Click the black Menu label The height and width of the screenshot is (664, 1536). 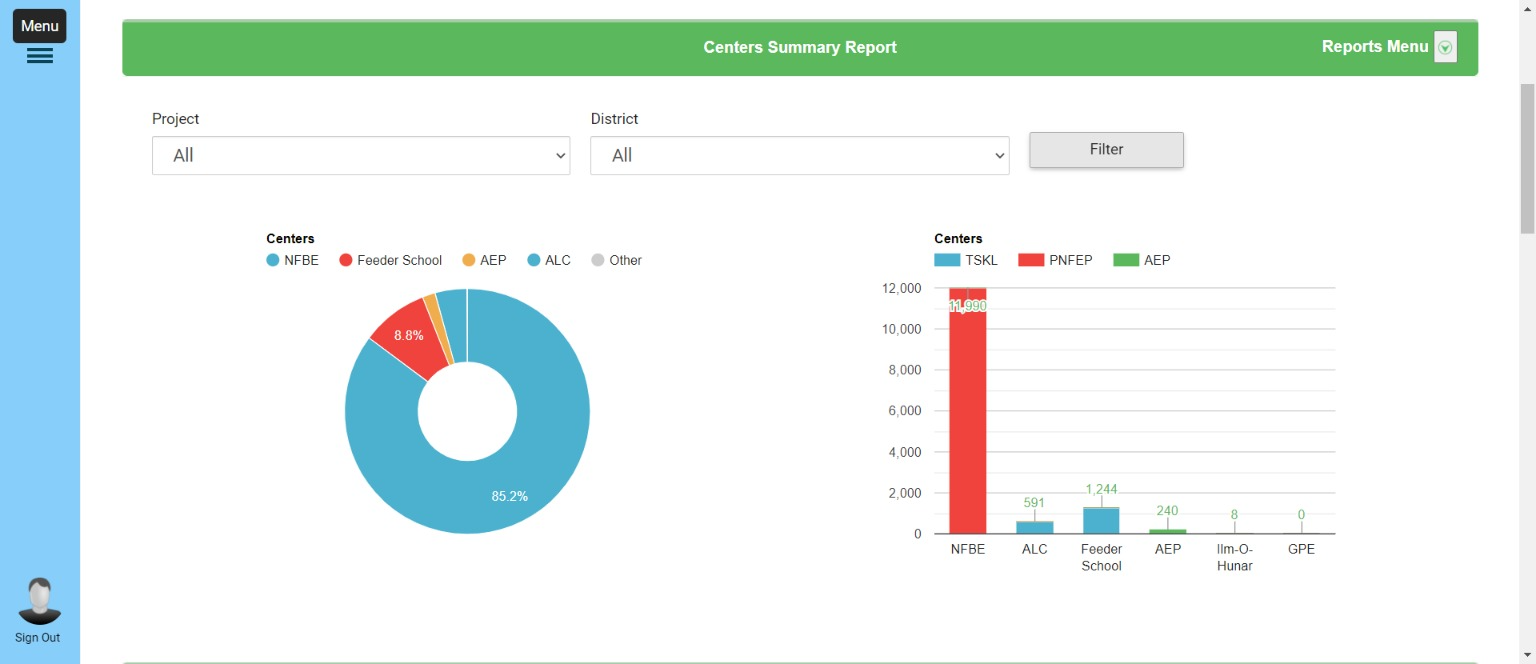[x=40, y=26]
